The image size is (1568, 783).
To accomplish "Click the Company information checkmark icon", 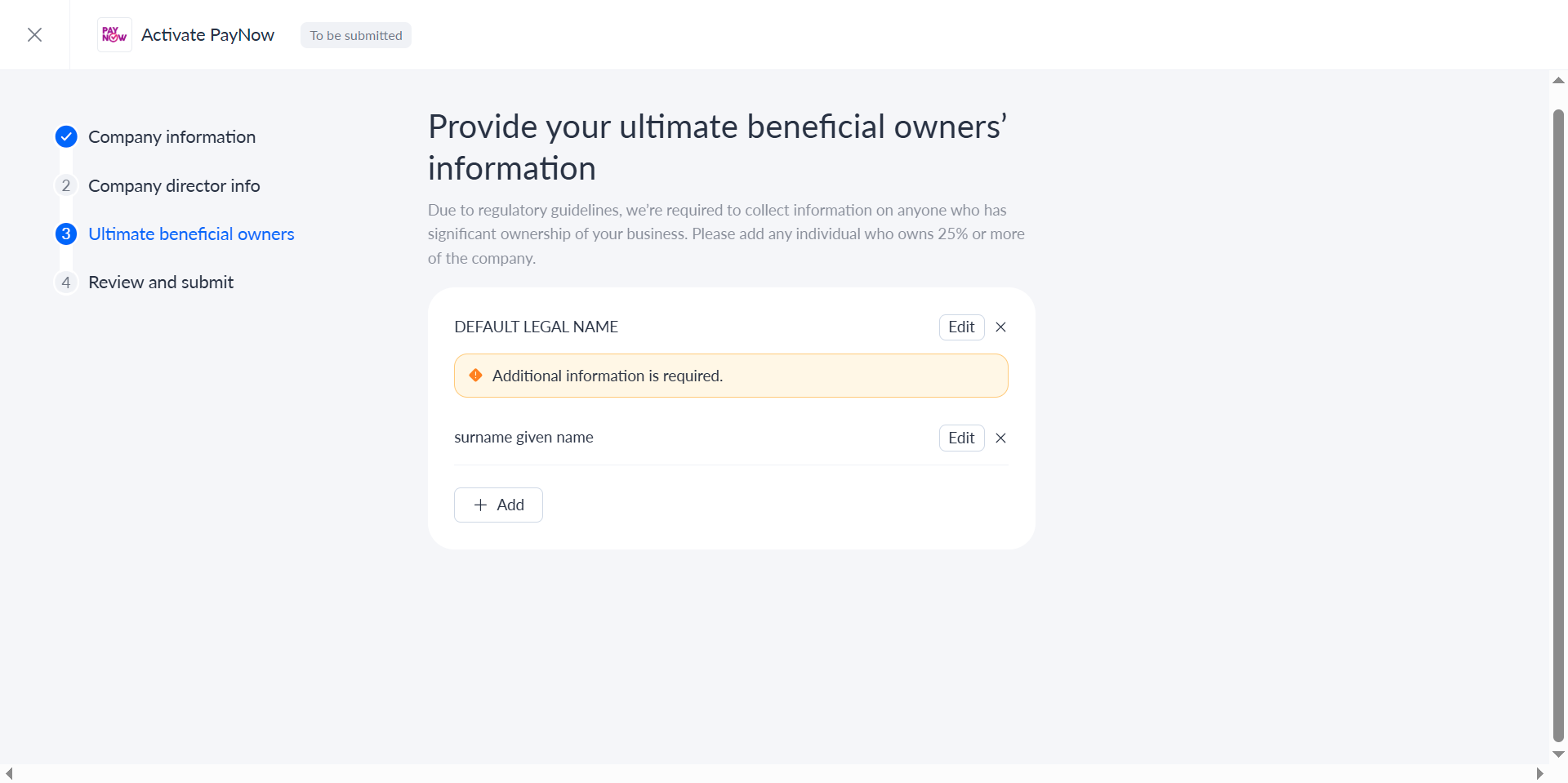I will point(66,137).
